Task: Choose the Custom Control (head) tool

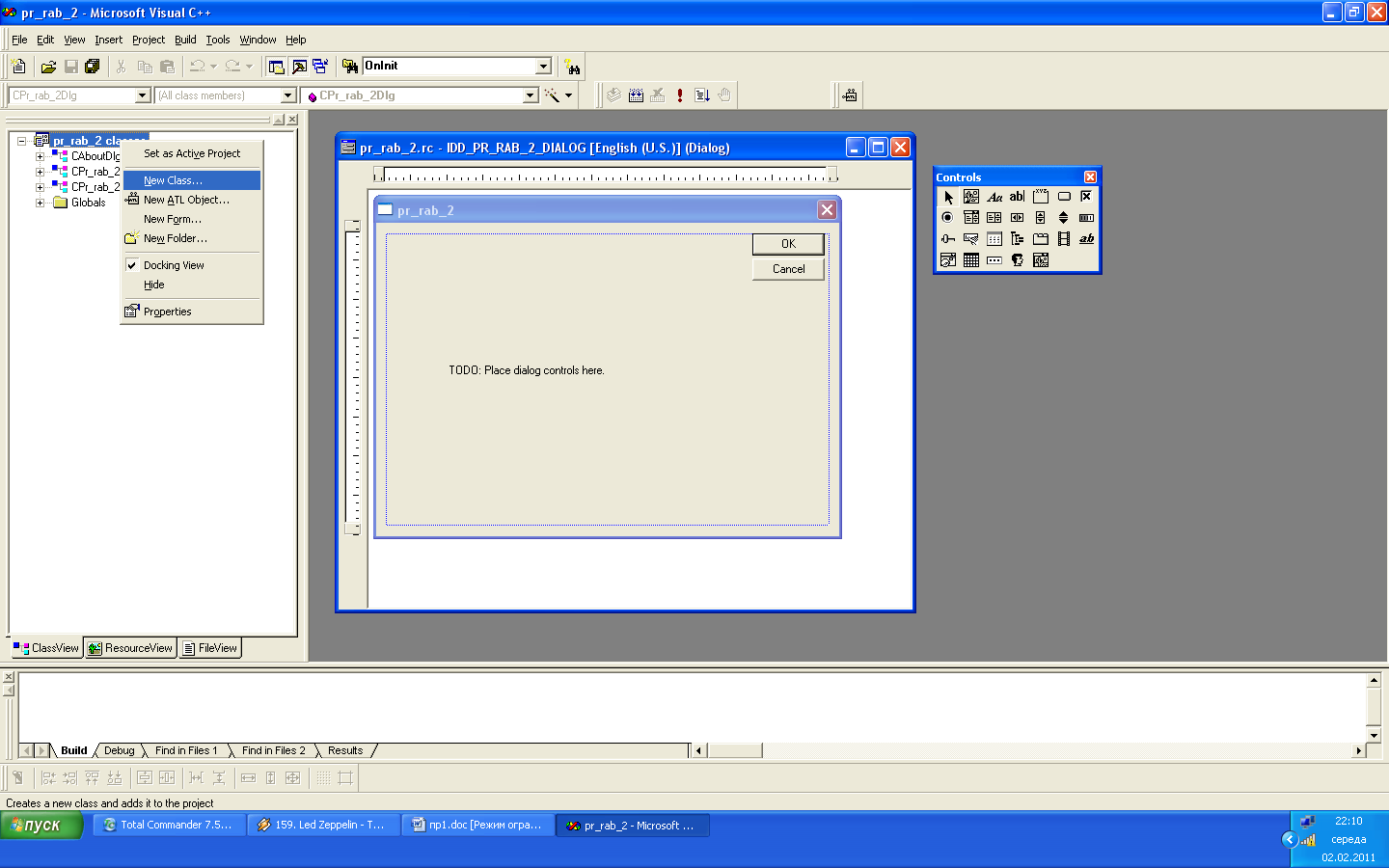Action: click(1018, 260)
